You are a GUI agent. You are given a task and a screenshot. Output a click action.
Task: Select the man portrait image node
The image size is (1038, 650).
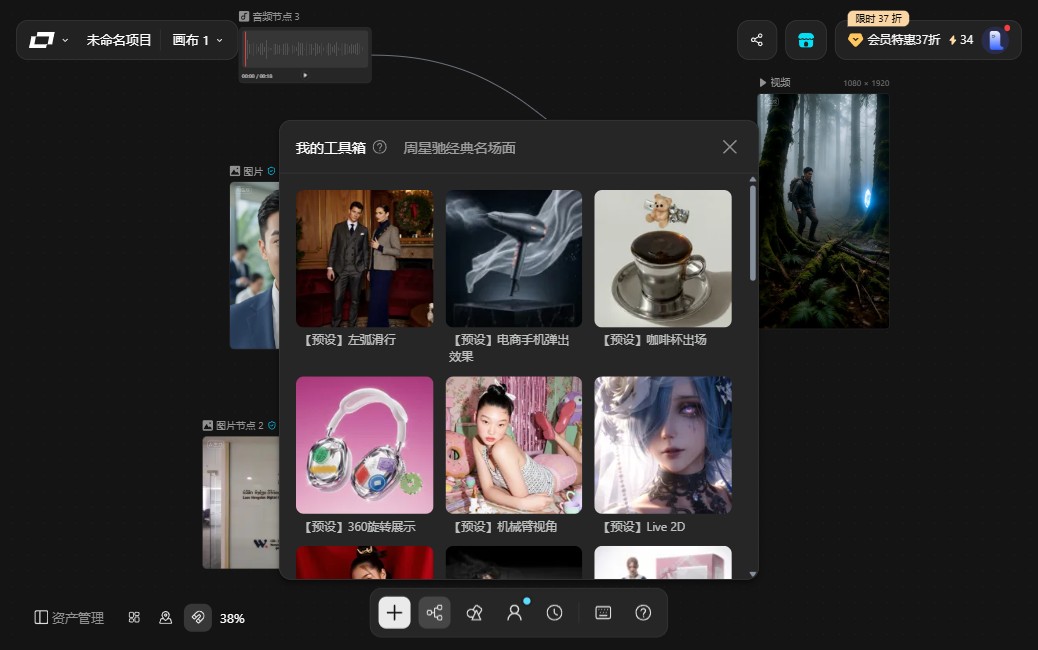click(254, 265)
